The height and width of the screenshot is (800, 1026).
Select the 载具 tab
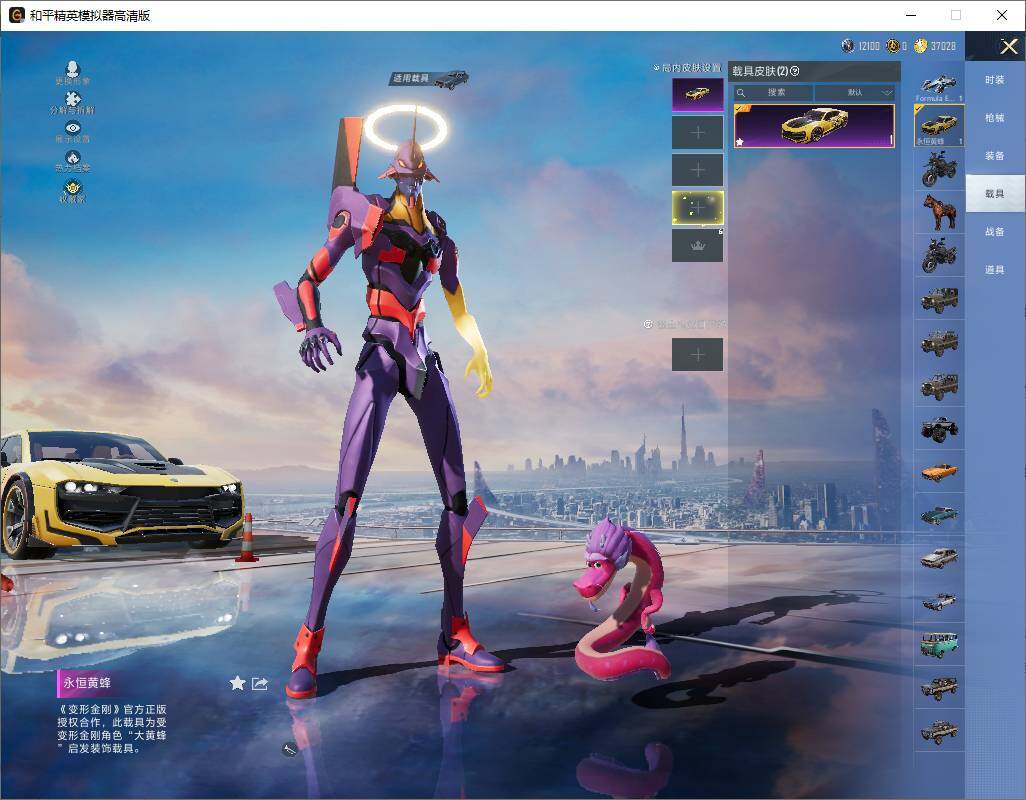(995, 194)
